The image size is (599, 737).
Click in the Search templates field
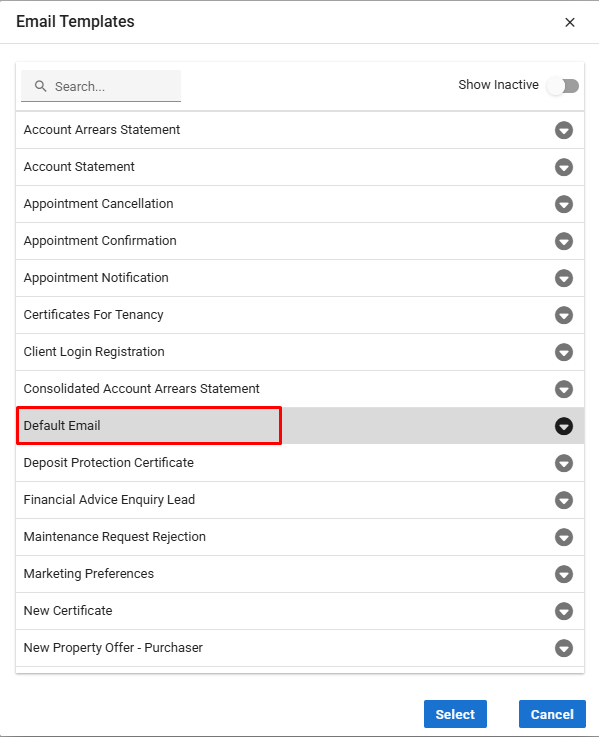point(101,86)
